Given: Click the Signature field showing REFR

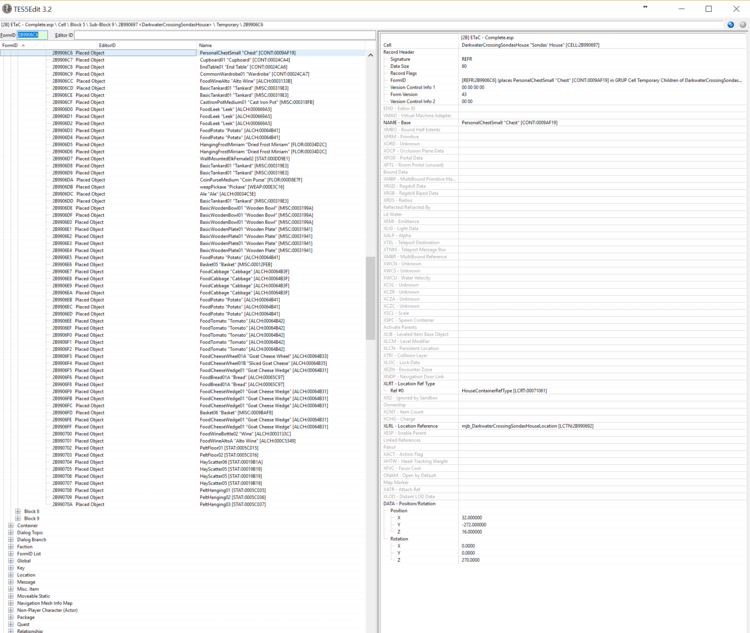Looking at the screenshot, I should tap(564, 59).
